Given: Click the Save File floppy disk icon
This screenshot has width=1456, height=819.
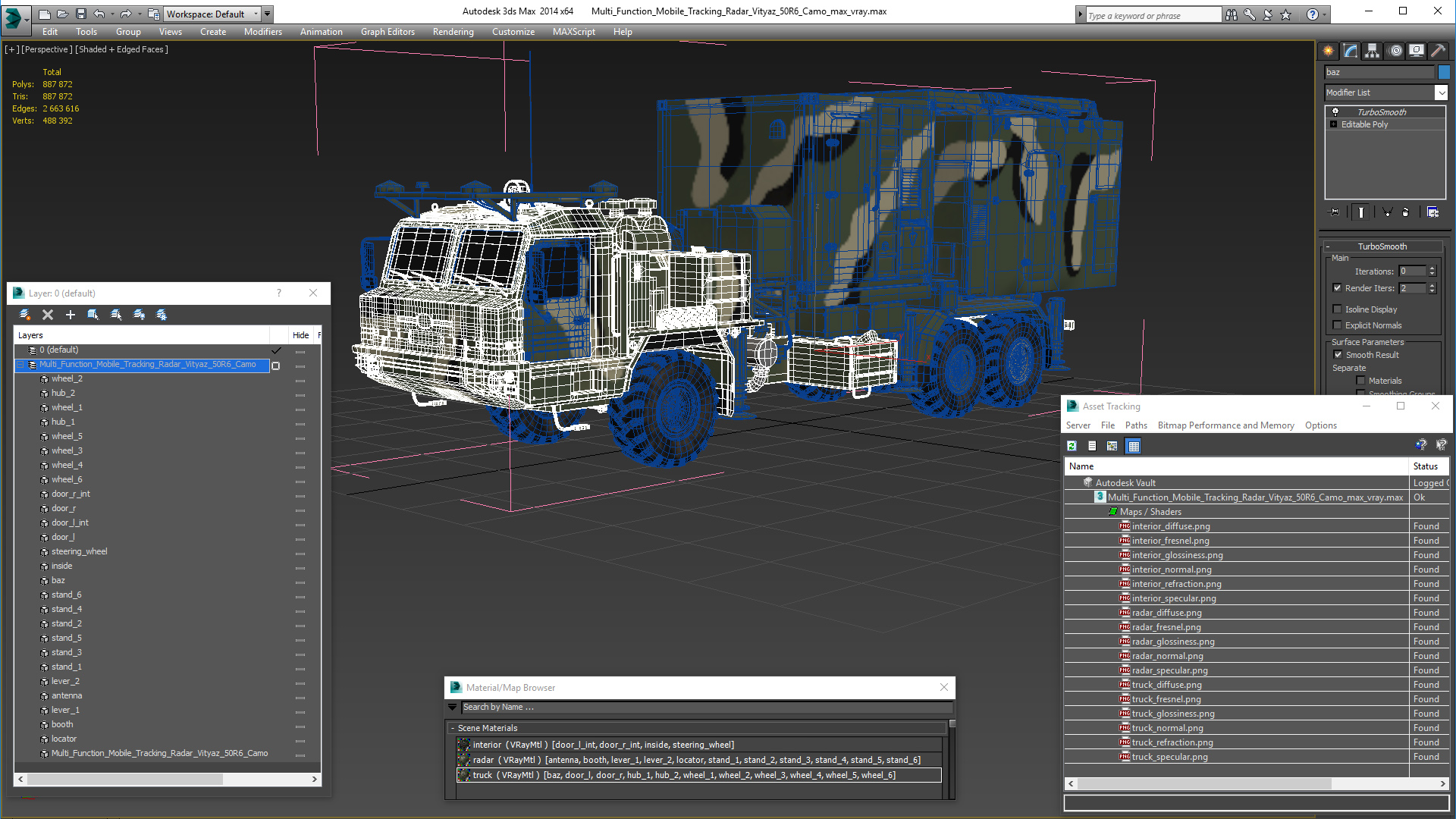Looking at the screenshot, I should 81,14.
